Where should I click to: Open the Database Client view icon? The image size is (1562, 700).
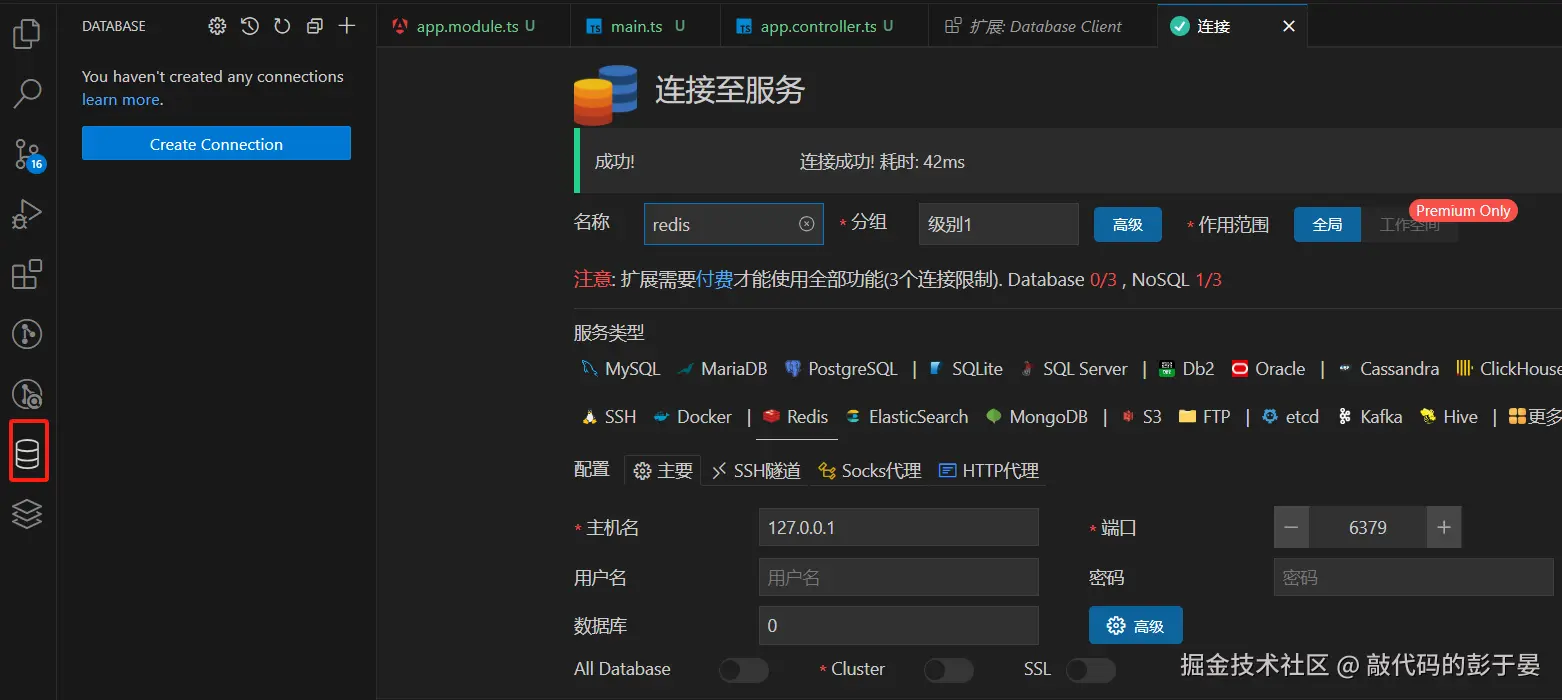coord(28,454)
